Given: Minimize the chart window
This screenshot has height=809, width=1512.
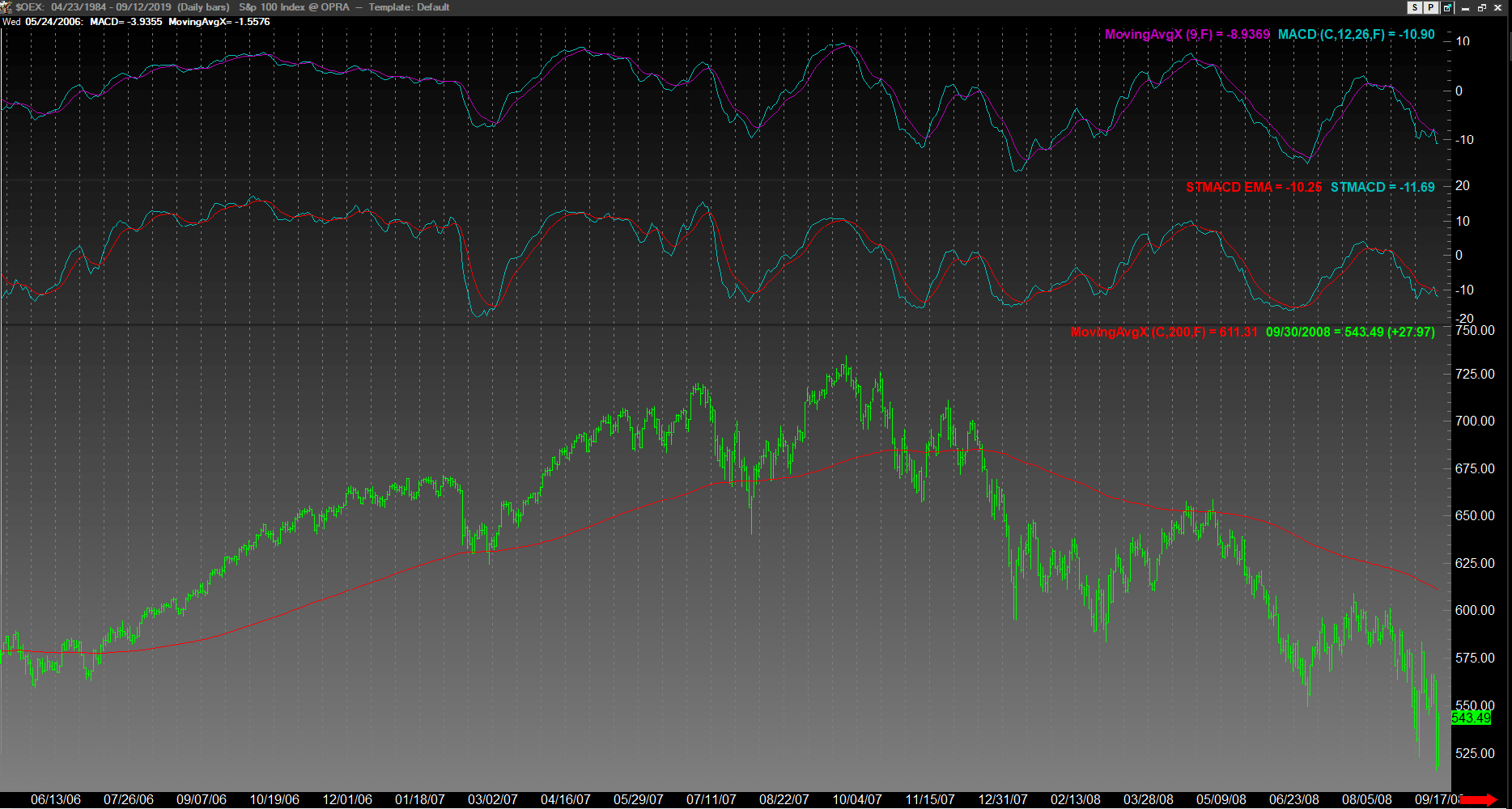Looking at the screenshot, I should (x=1466, y=7).
